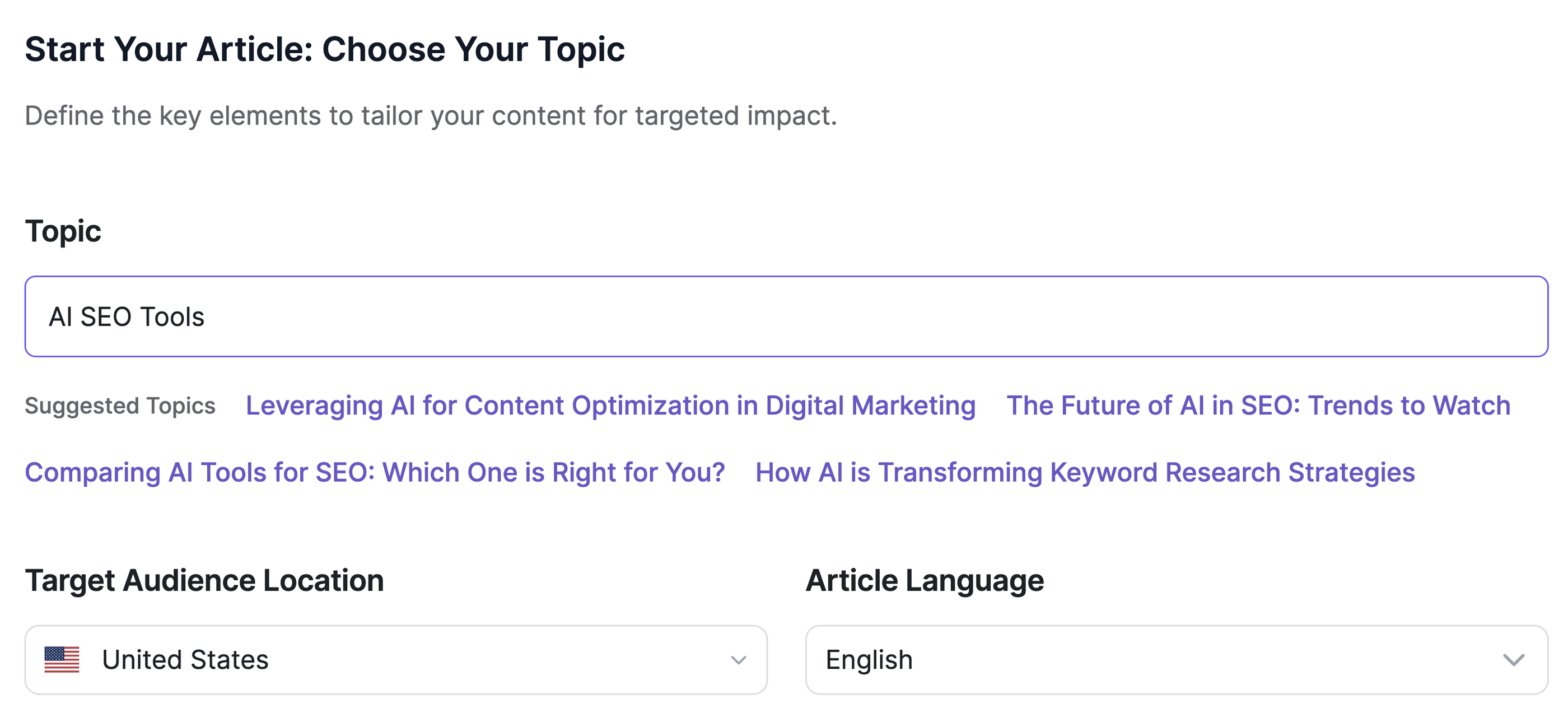The height and width of the screenshot is (722, 1568).
Task: Click the "Topic" section heading
Action: click(63, 230)
